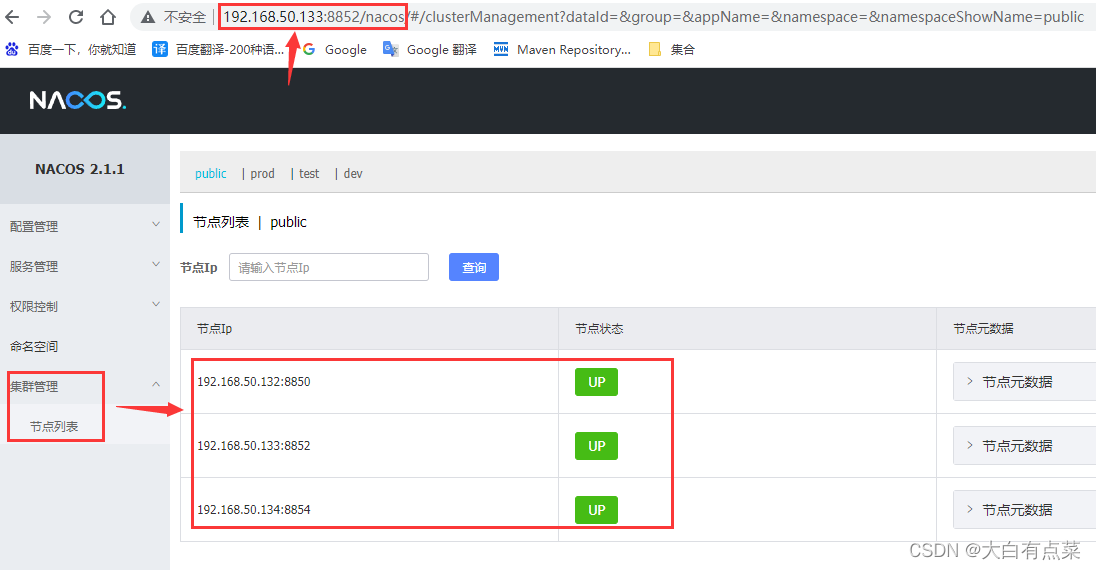Switch to the prod namespace tab

pyautogui.click(x=262, y=173)
